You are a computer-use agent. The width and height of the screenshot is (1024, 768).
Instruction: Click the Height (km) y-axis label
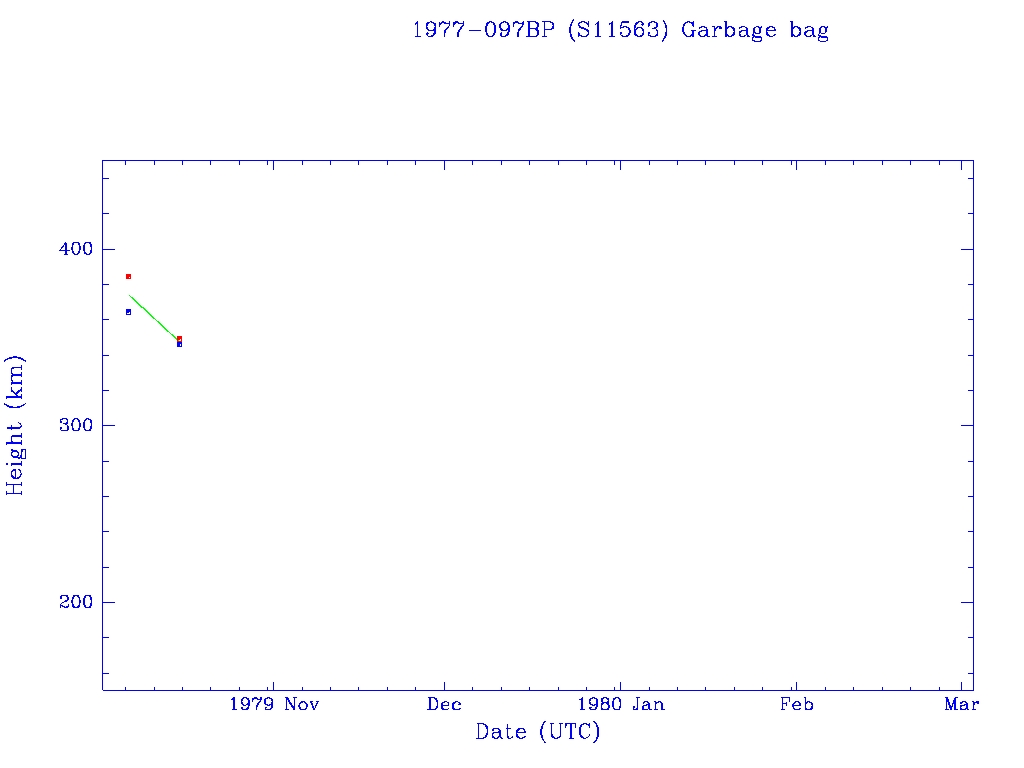point(16,425)
